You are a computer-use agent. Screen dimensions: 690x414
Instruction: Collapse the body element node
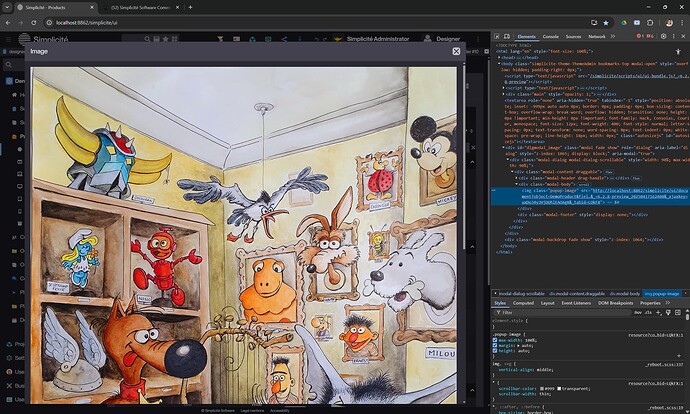[x=499, y=63]
